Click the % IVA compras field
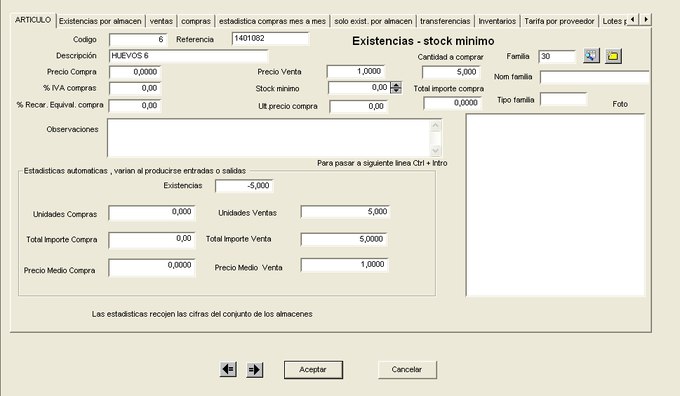 pyautogui.click(x=135, y=88)
